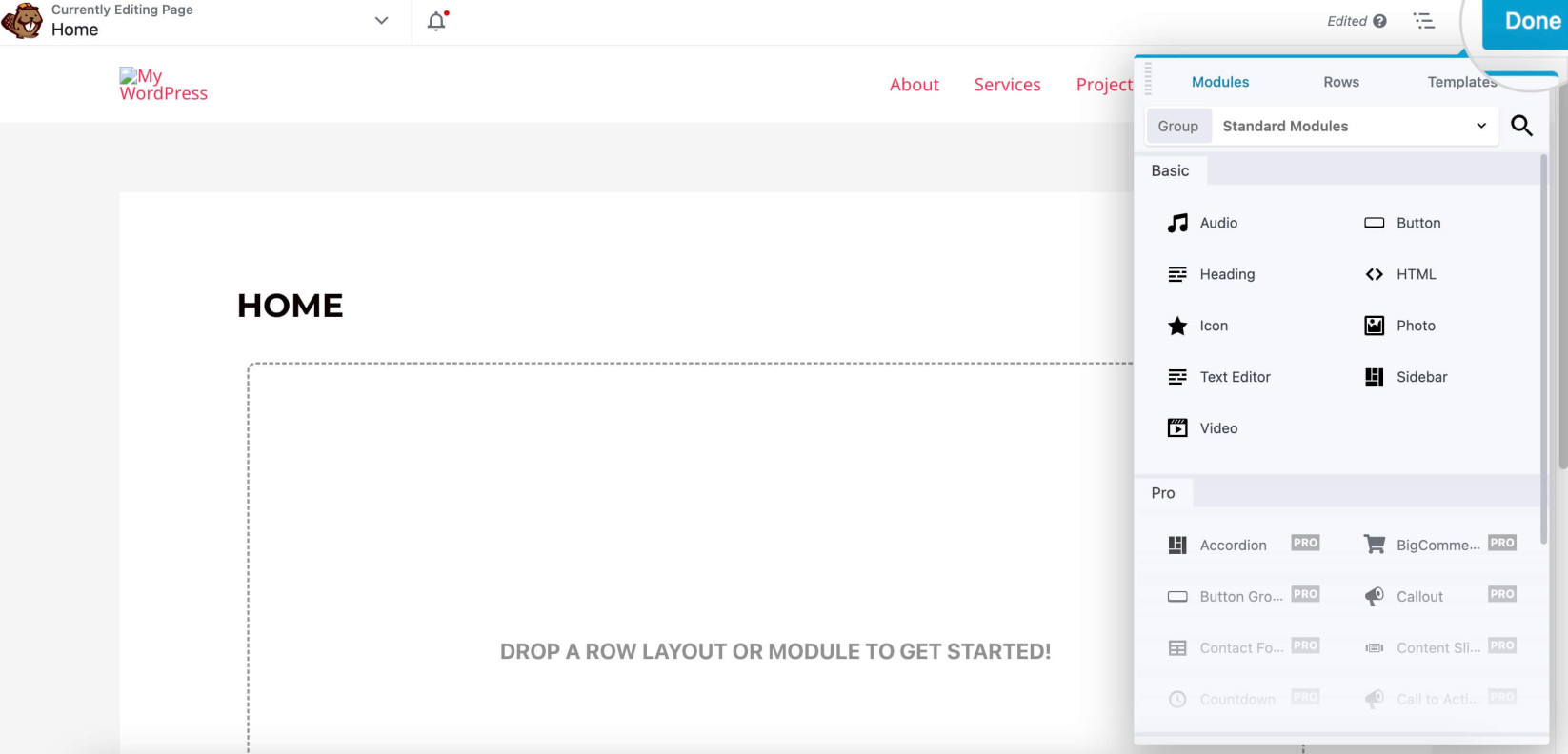This screenshot has width=1568, height=754.
Task: Select the Photo module icon
Action: coord(1374,326)
